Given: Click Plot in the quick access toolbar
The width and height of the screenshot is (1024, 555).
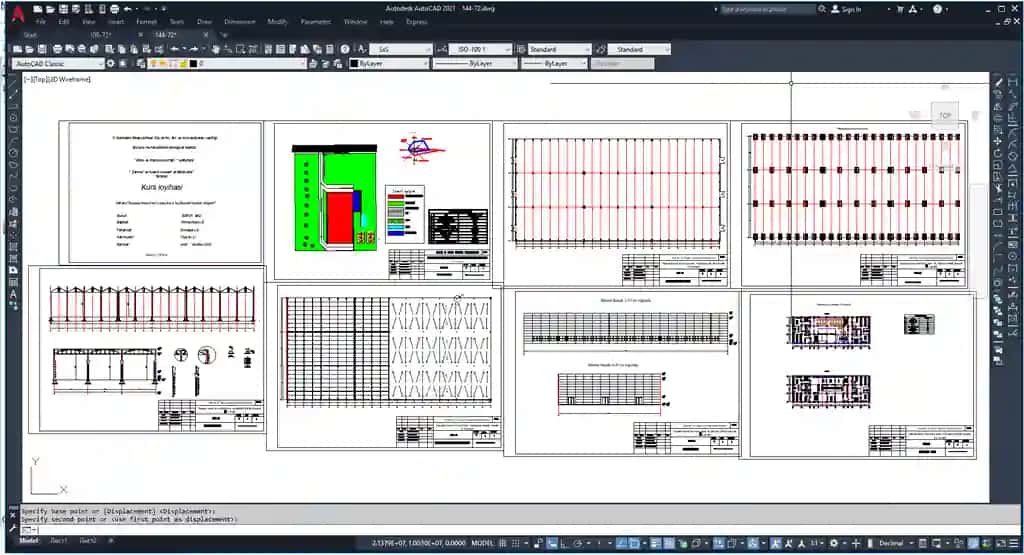Looking at the screenshot, I should tap(115, 9).
